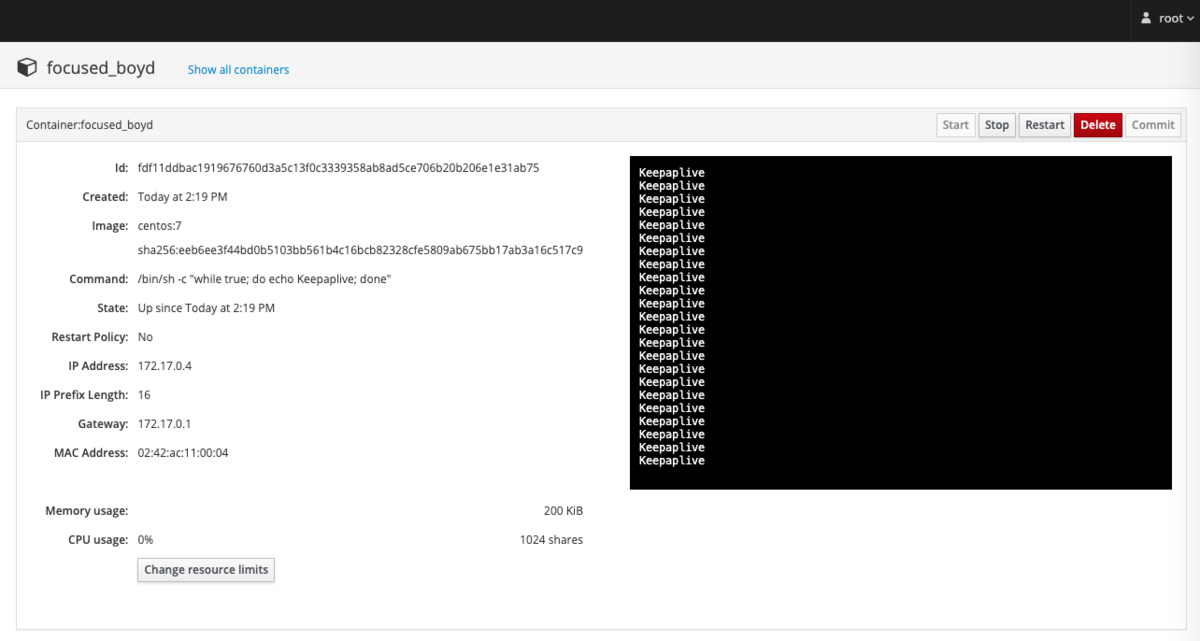
Task: Delete the focused_boyd container
Action: point(1097,124)
